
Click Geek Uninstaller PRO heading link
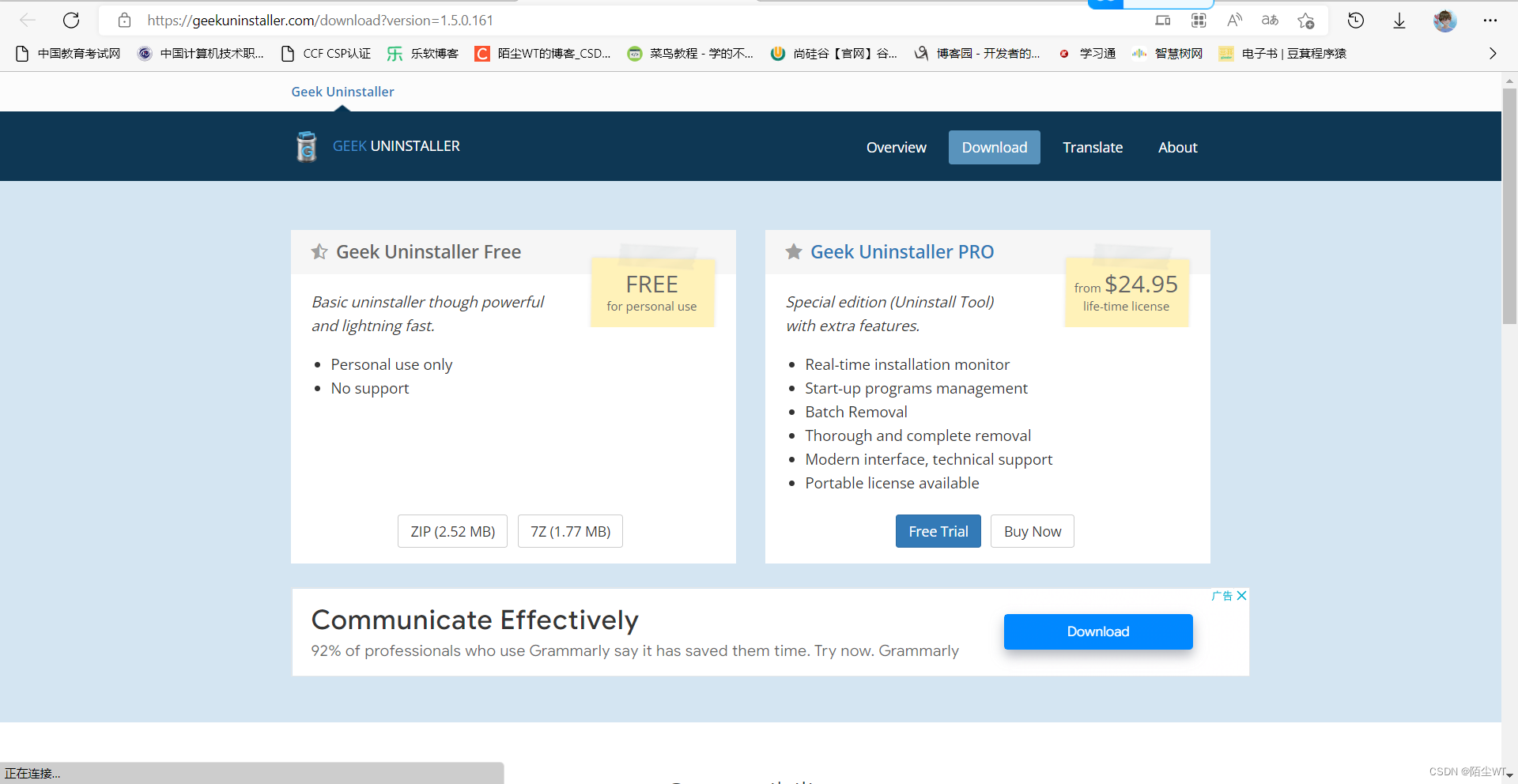coord(902,252)
